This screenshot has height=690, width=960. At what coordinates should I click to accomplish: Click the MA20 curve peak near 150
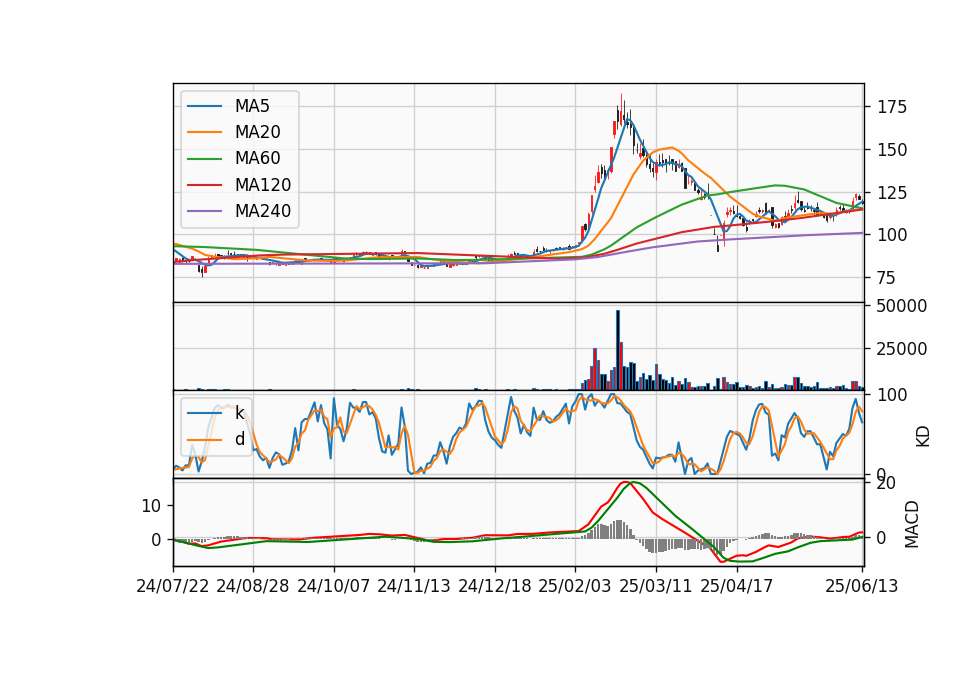(671, 148)
